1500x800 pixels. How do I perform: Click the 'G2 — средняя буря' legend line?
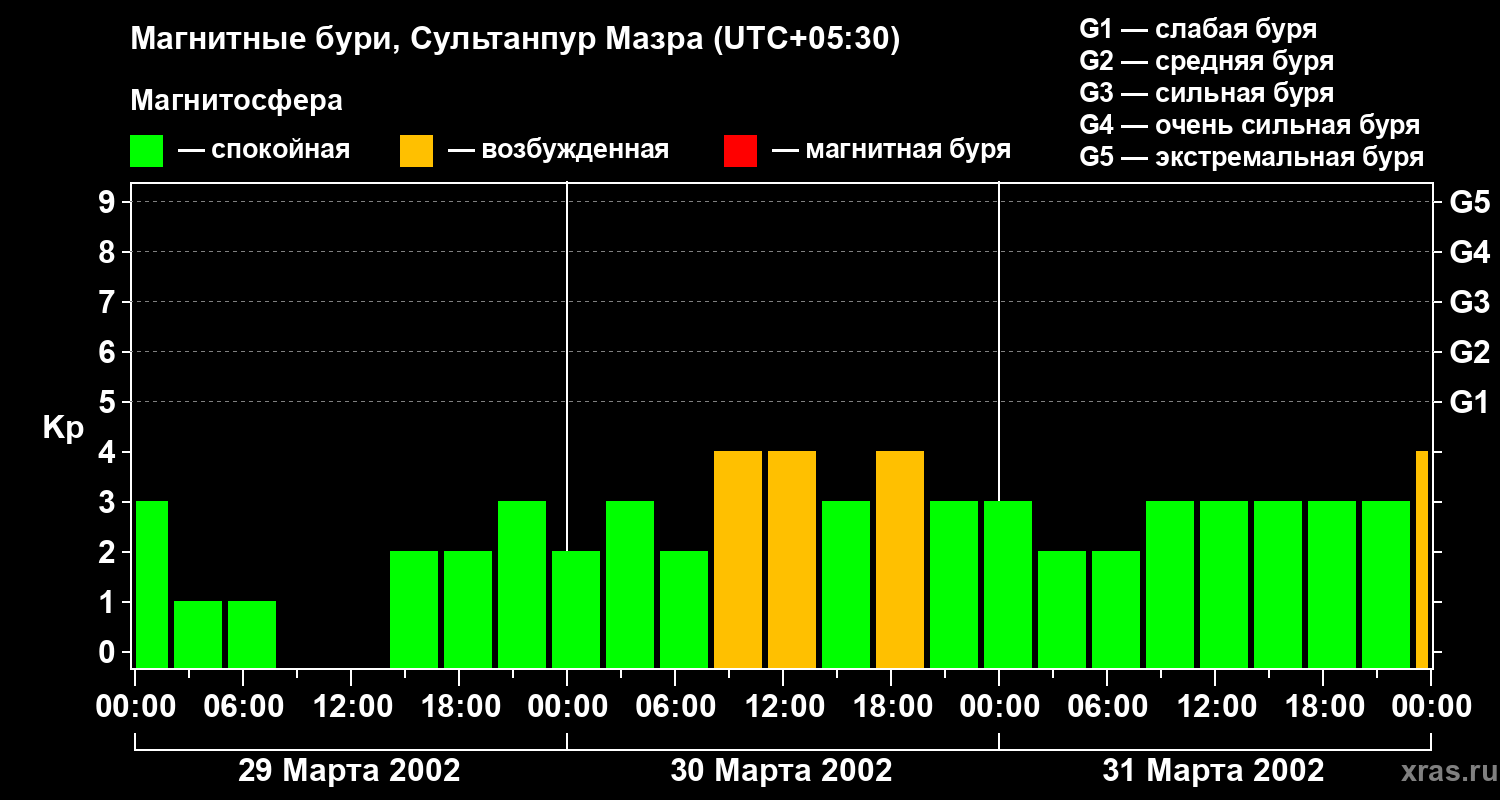(1207, 61)
